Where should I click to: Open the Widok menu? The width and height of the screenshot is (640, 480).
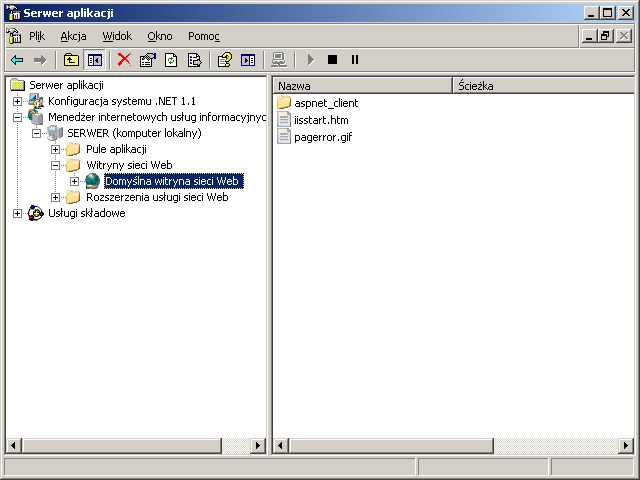(x=117, y=36)
